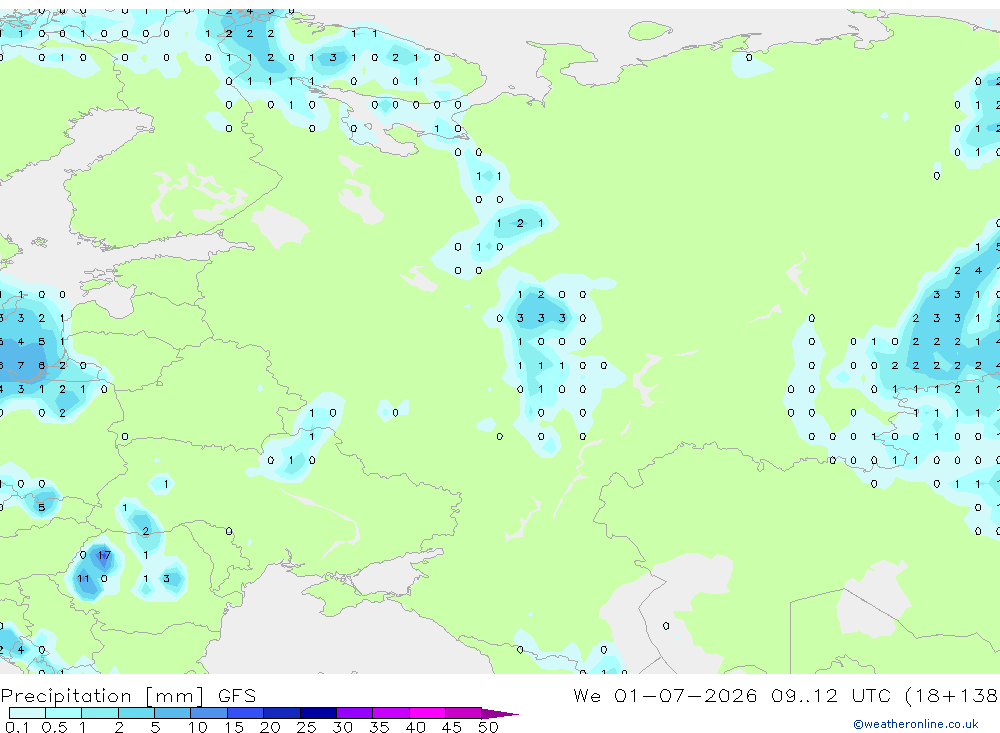Click the legend label '35'
Viewport: 1000px width, 733px height.
[x=379, y=727]
